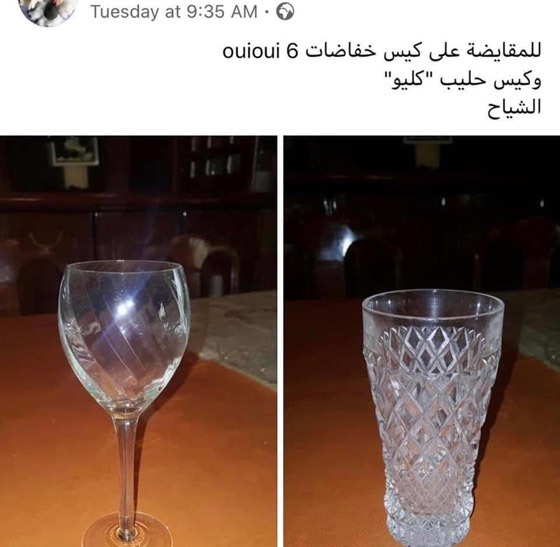Open the crystal tumbler photo
This screenshot has height=547, width=560.
[x=422, y=341]
